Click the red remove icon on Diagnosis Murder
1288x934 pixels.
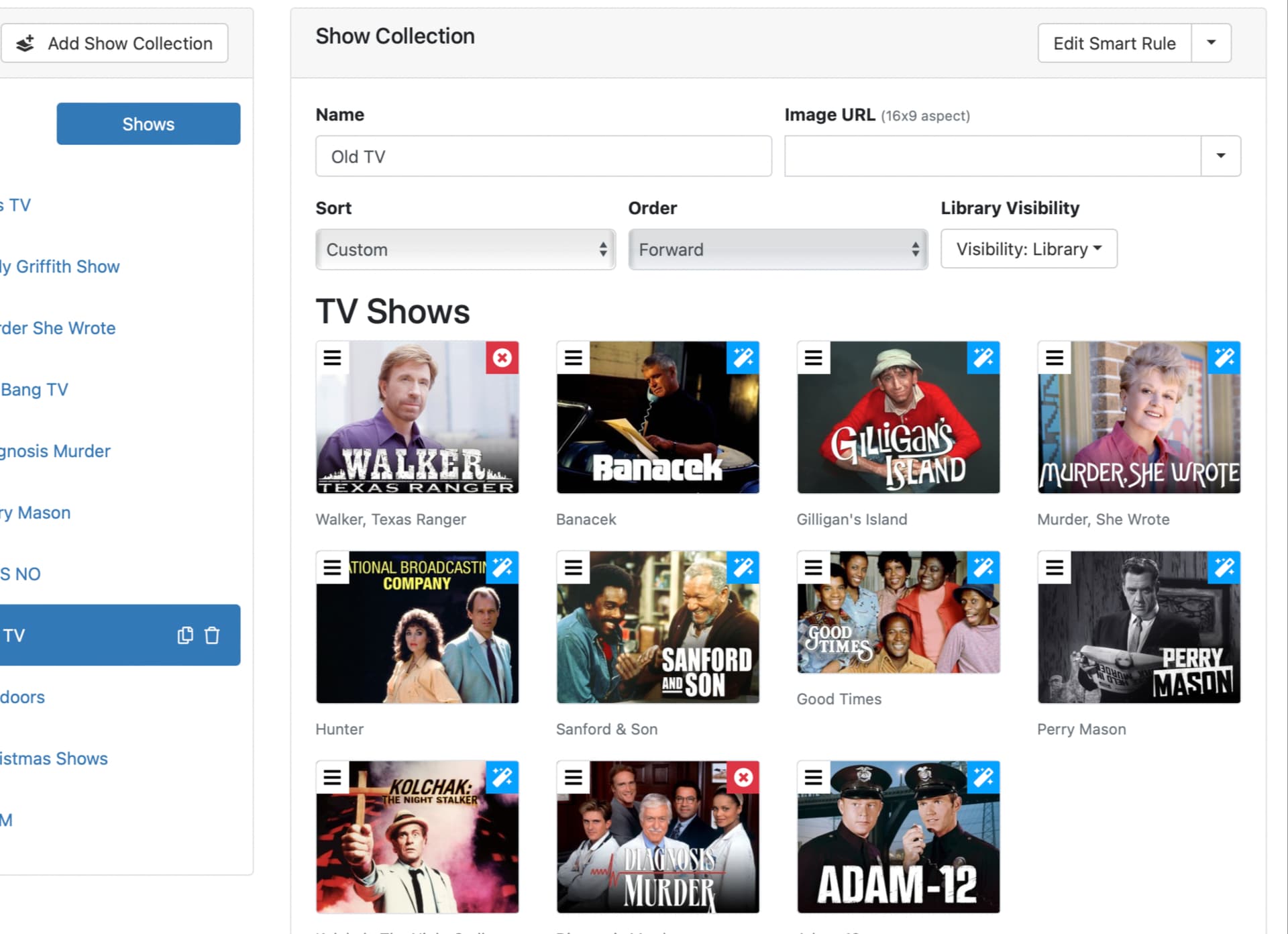[x=743, y=777]
